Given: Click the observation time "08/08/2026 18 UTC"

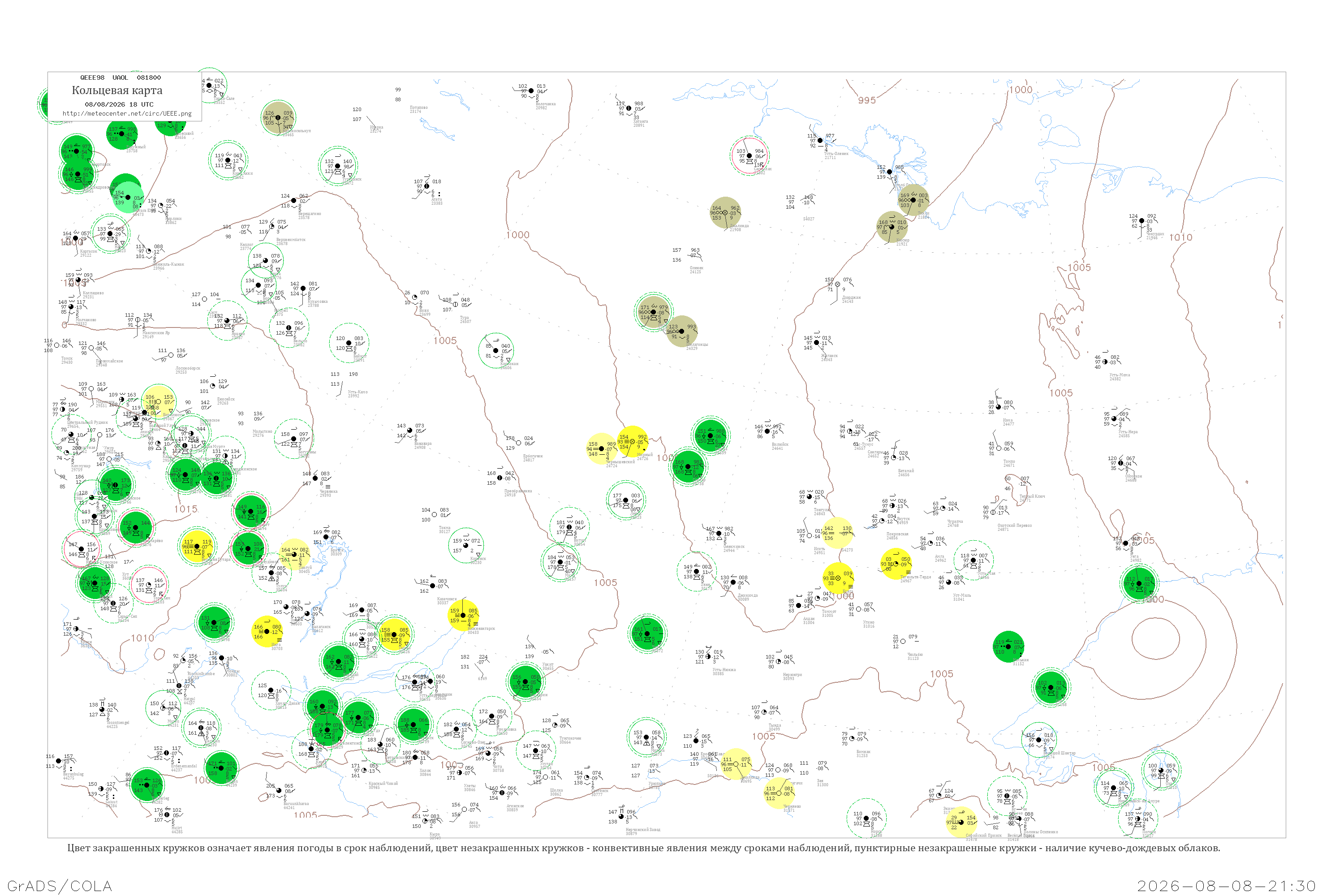Looking at the screenshot, I should pyautogui.click(x=119, y=104).
